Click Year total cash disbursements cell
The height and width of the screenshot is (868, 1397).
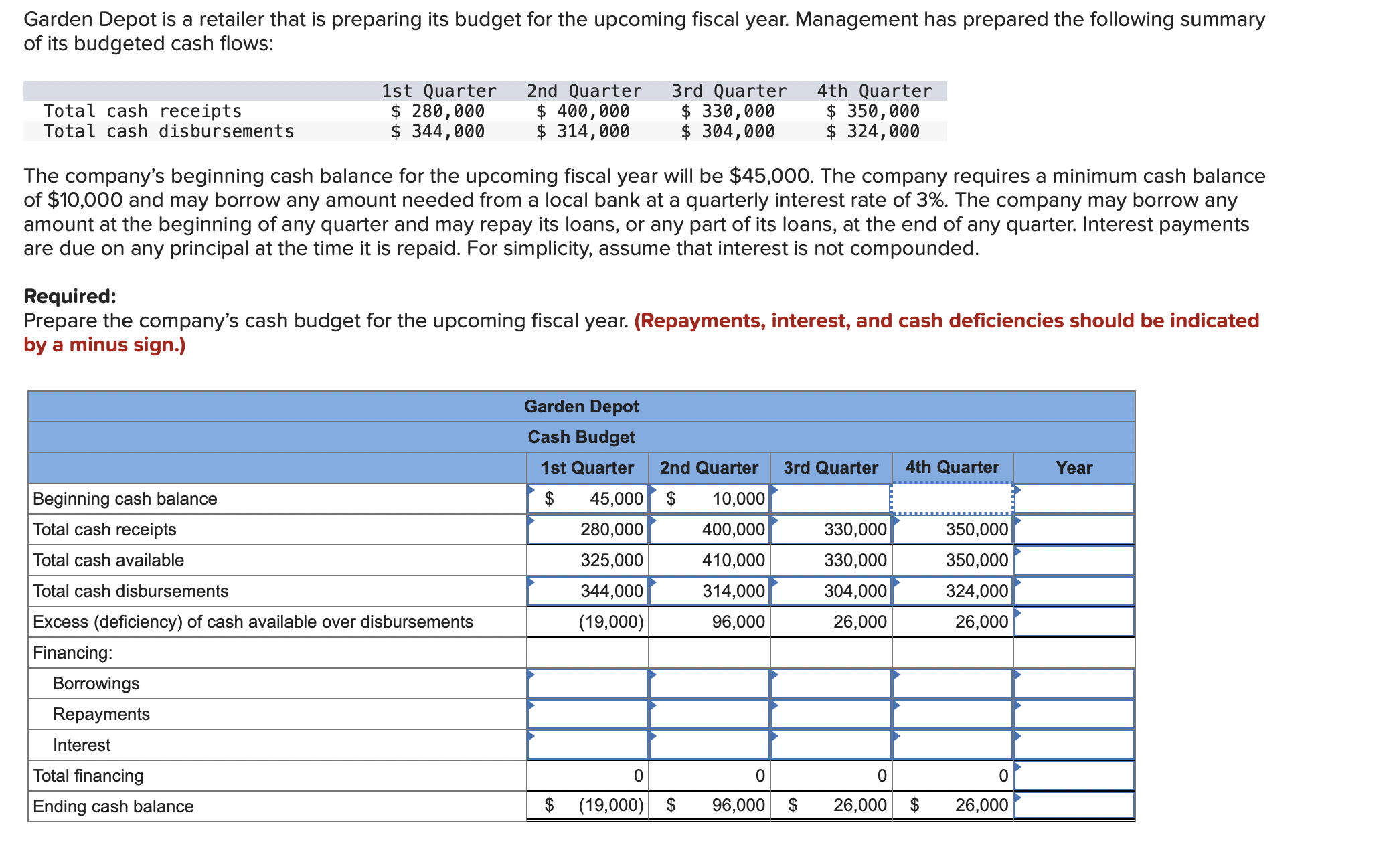(1074, 591)
